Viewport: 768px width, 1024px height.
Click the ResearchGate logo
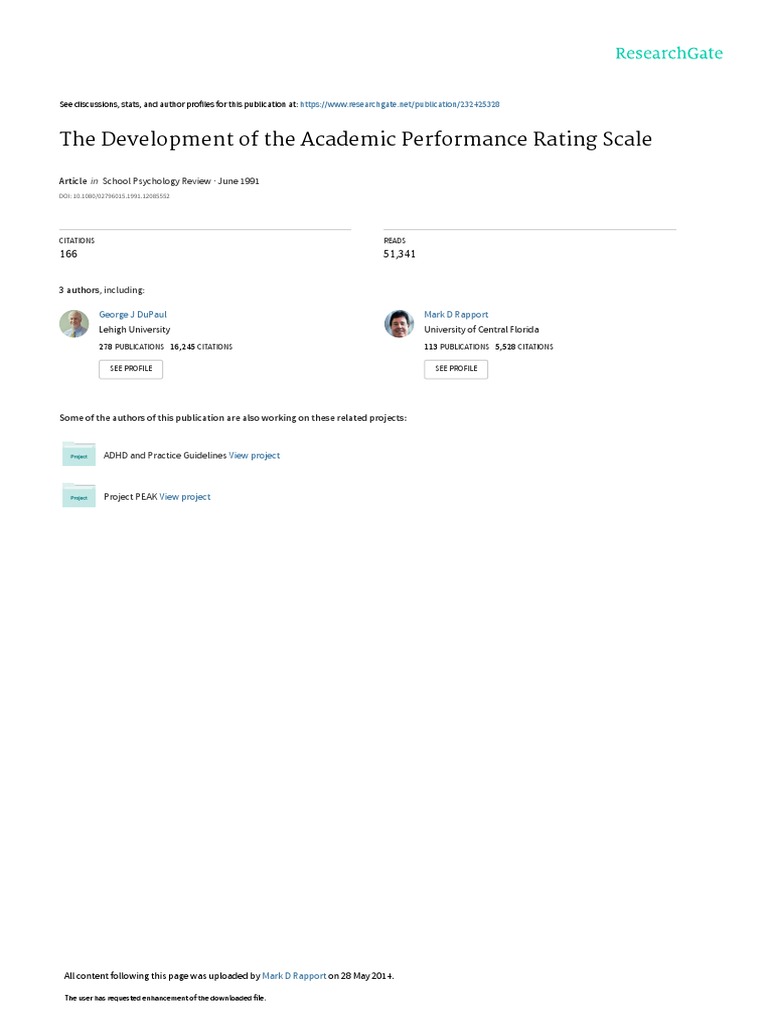tap(669, 53)
